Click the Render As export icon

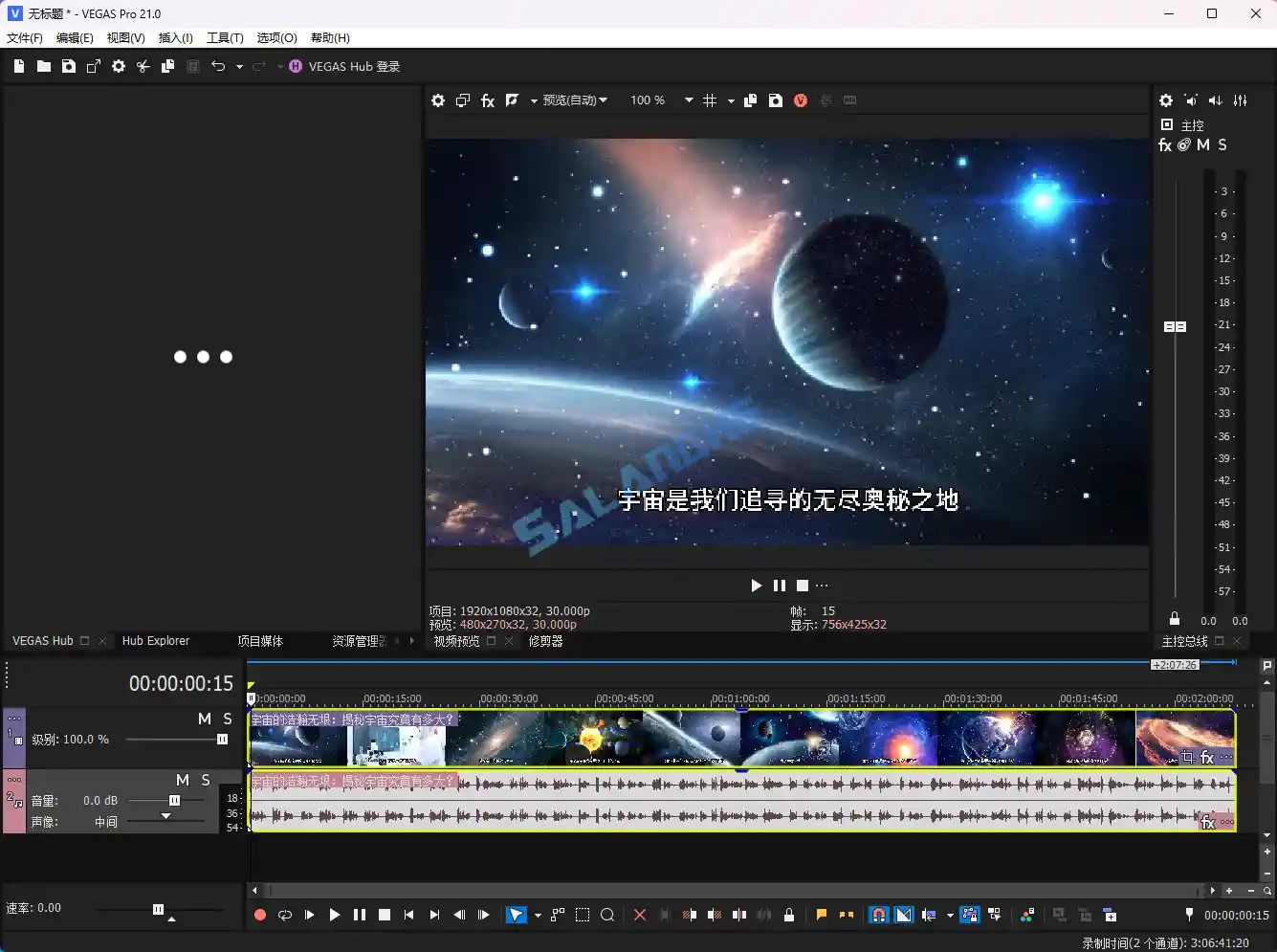[x=94, y=66]
